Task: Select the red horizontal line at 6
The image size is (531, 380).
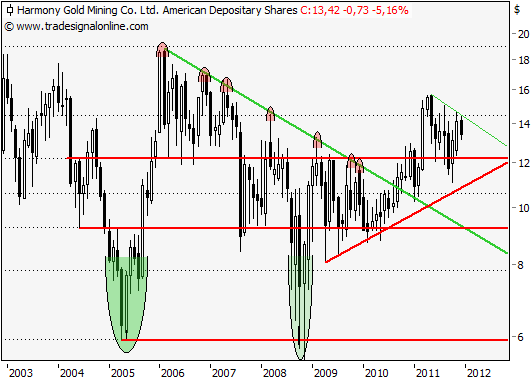Action: tap(315, 340)
